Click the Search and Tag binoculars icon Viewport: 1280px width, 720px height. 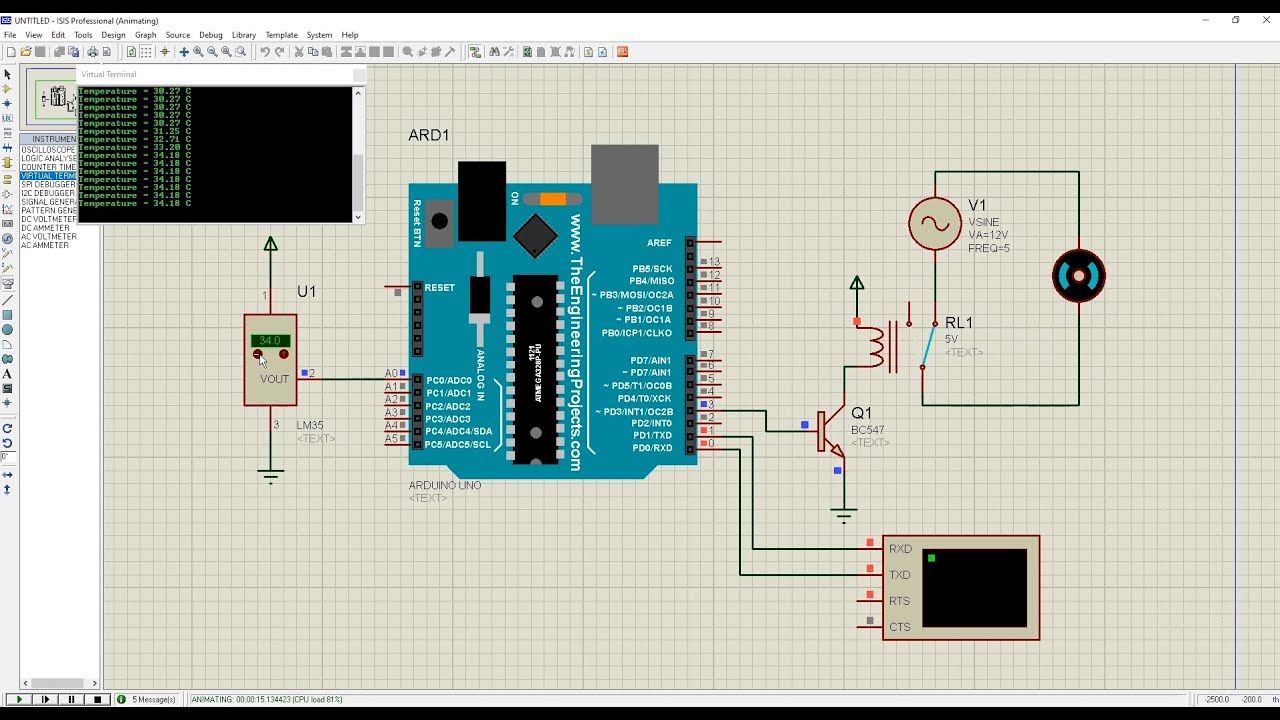494,52
